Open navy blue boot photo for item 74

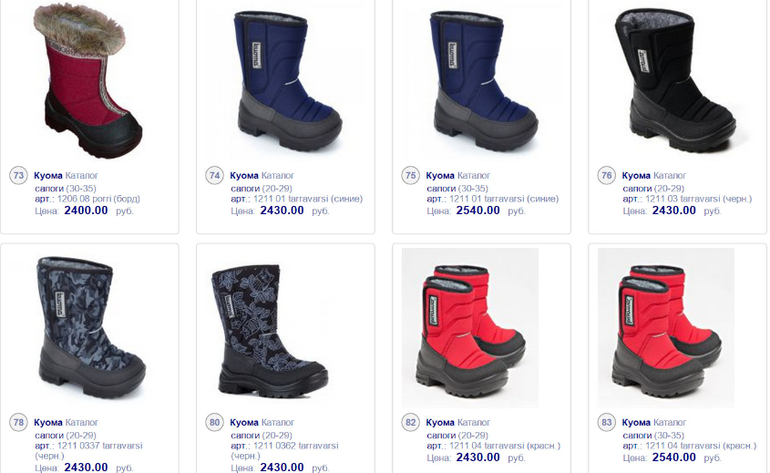tap(289, 81)
